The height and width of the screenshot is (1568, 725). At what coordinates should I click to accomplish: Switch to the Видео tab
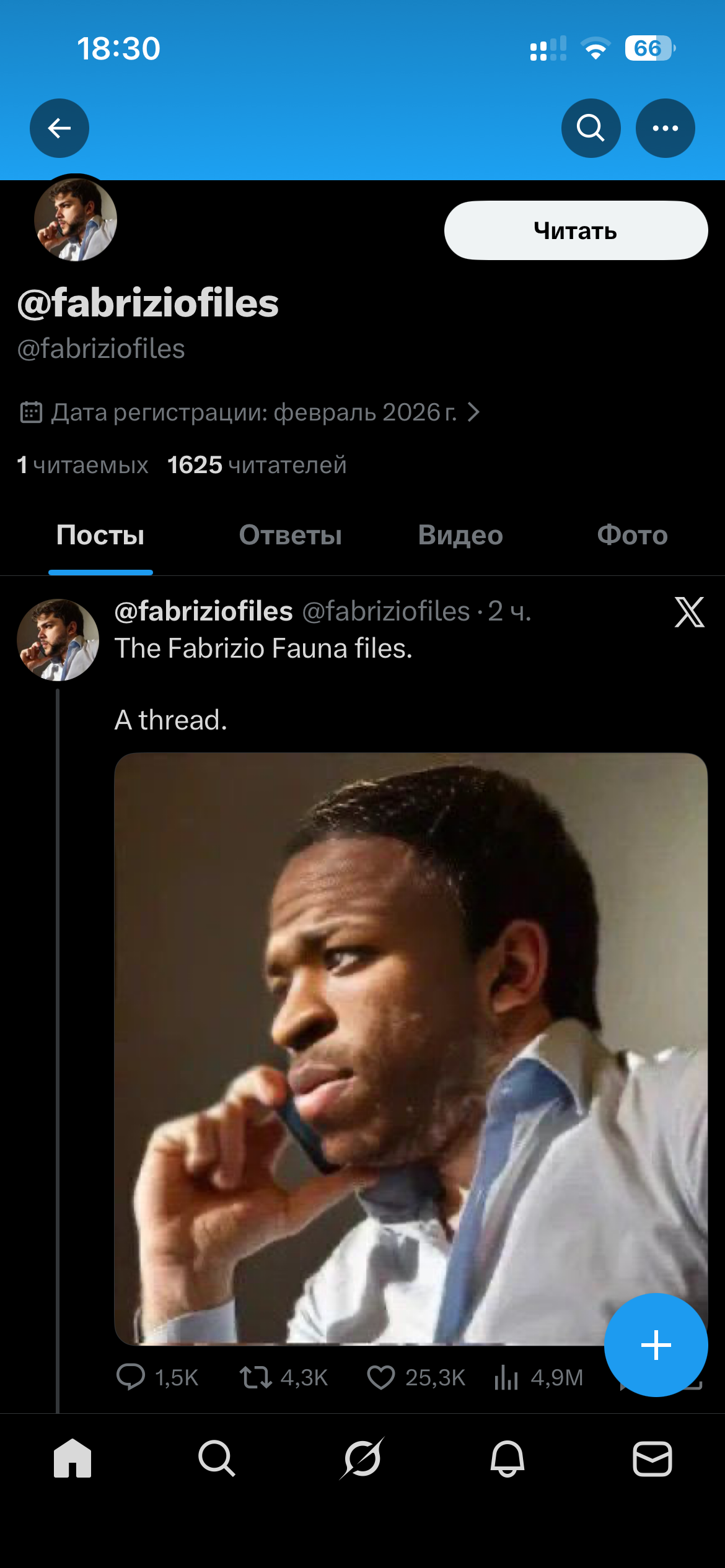click(460, 535)
